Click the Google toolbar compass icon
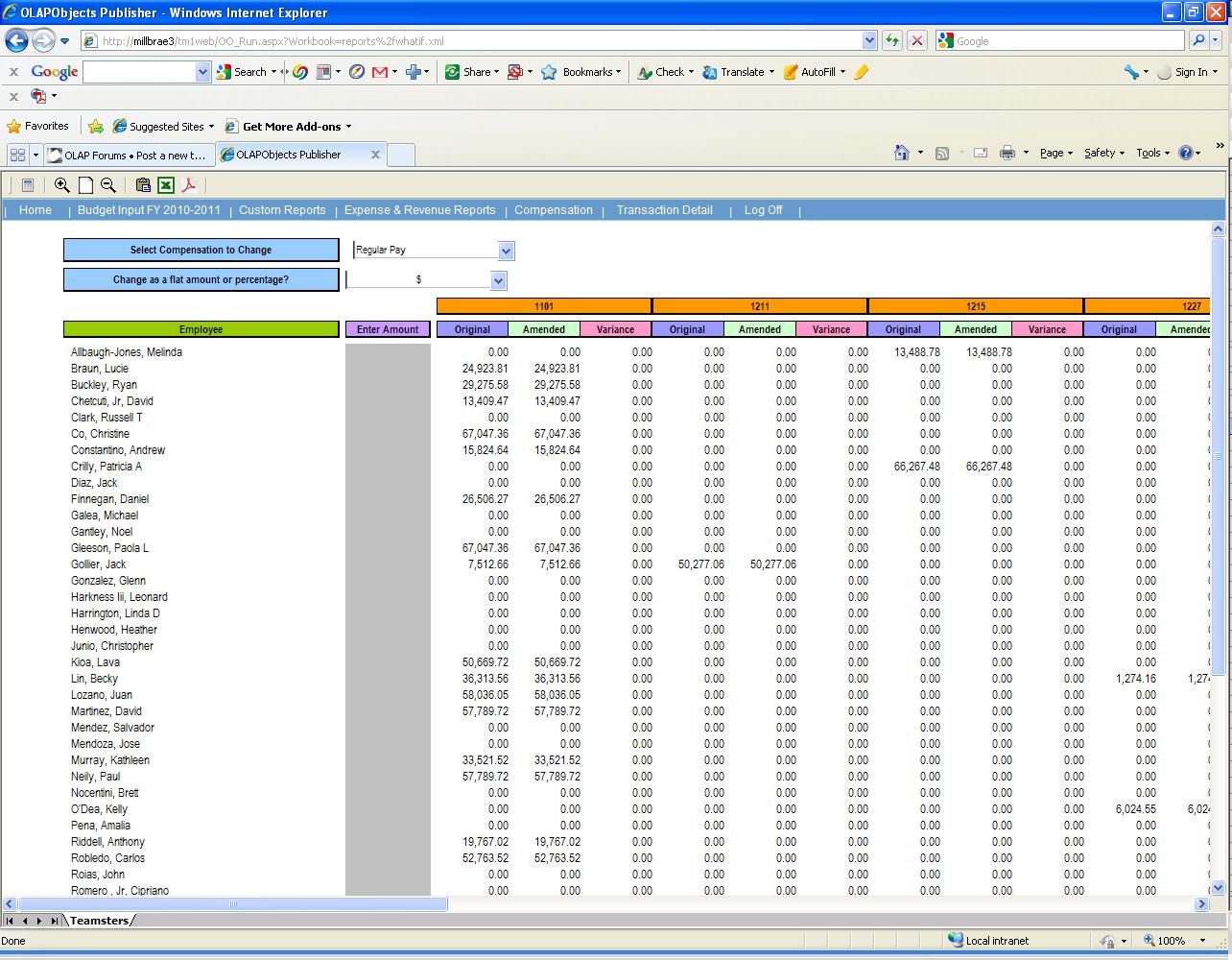Viewport: 1232px width, 960px height. 357,72
